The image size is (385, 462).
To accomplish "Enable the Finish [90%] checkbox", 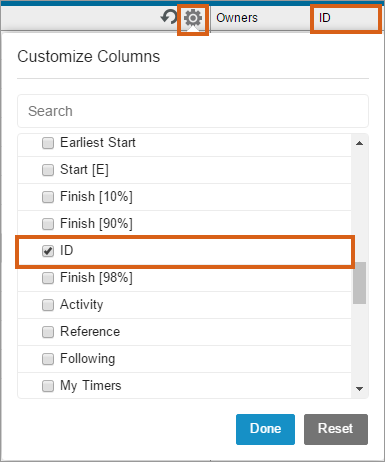I will [48, 224].
